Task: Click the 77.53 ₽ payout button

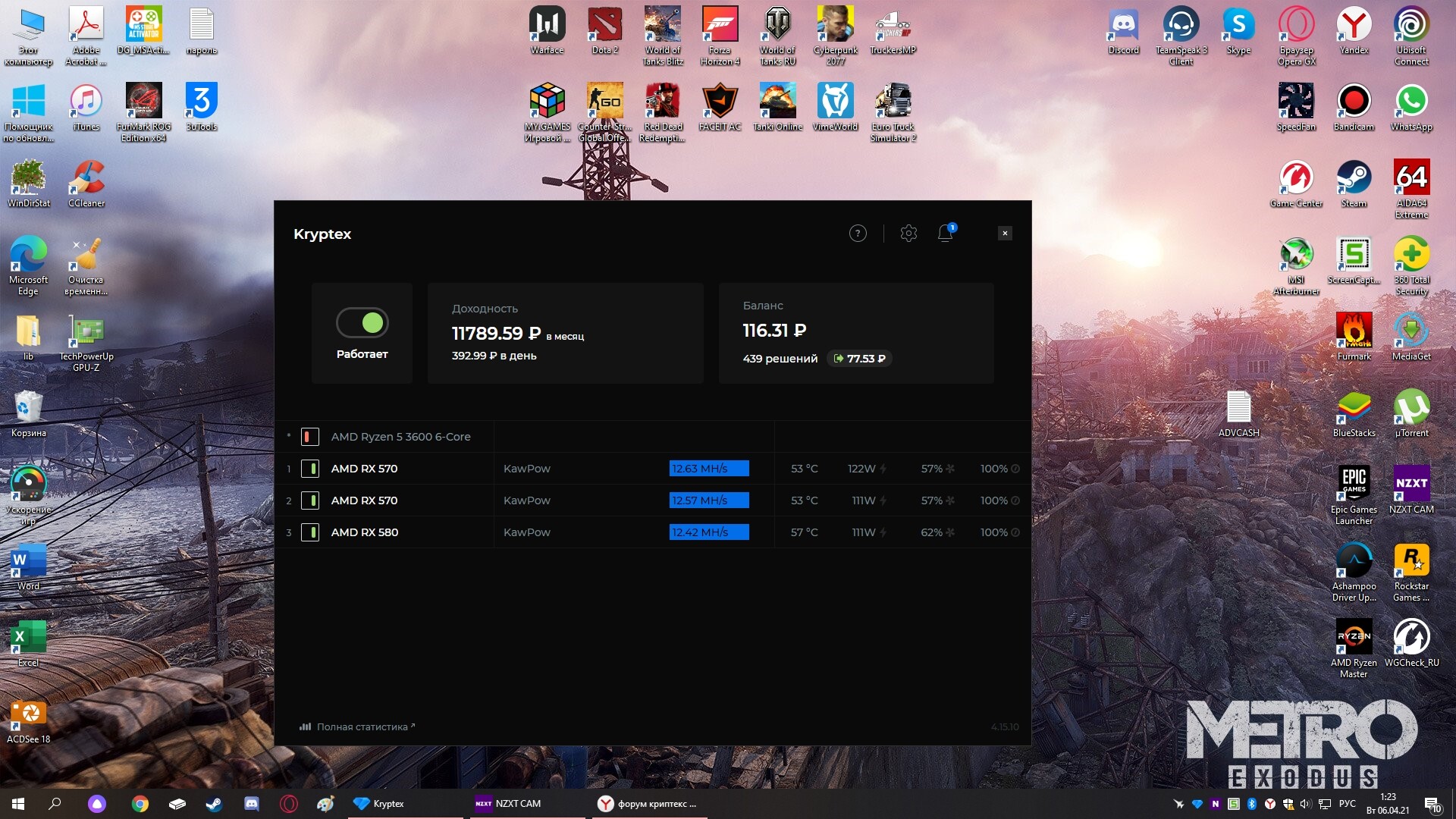Action: 860,359
